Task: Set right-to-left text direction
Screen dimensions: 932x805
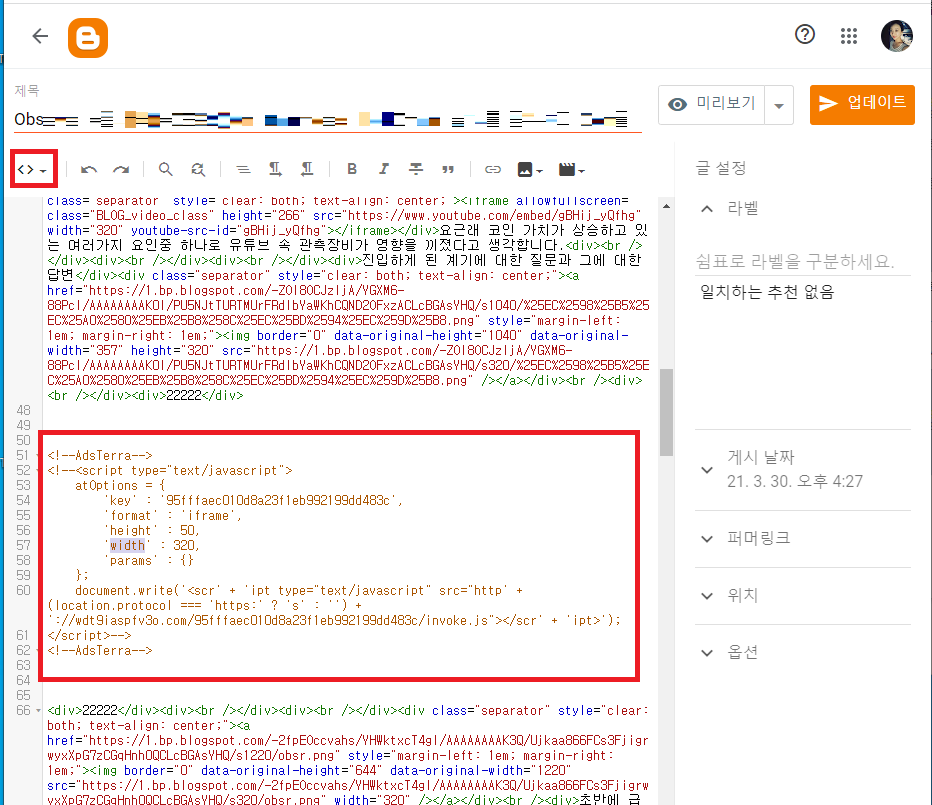Action: point(307,169)
